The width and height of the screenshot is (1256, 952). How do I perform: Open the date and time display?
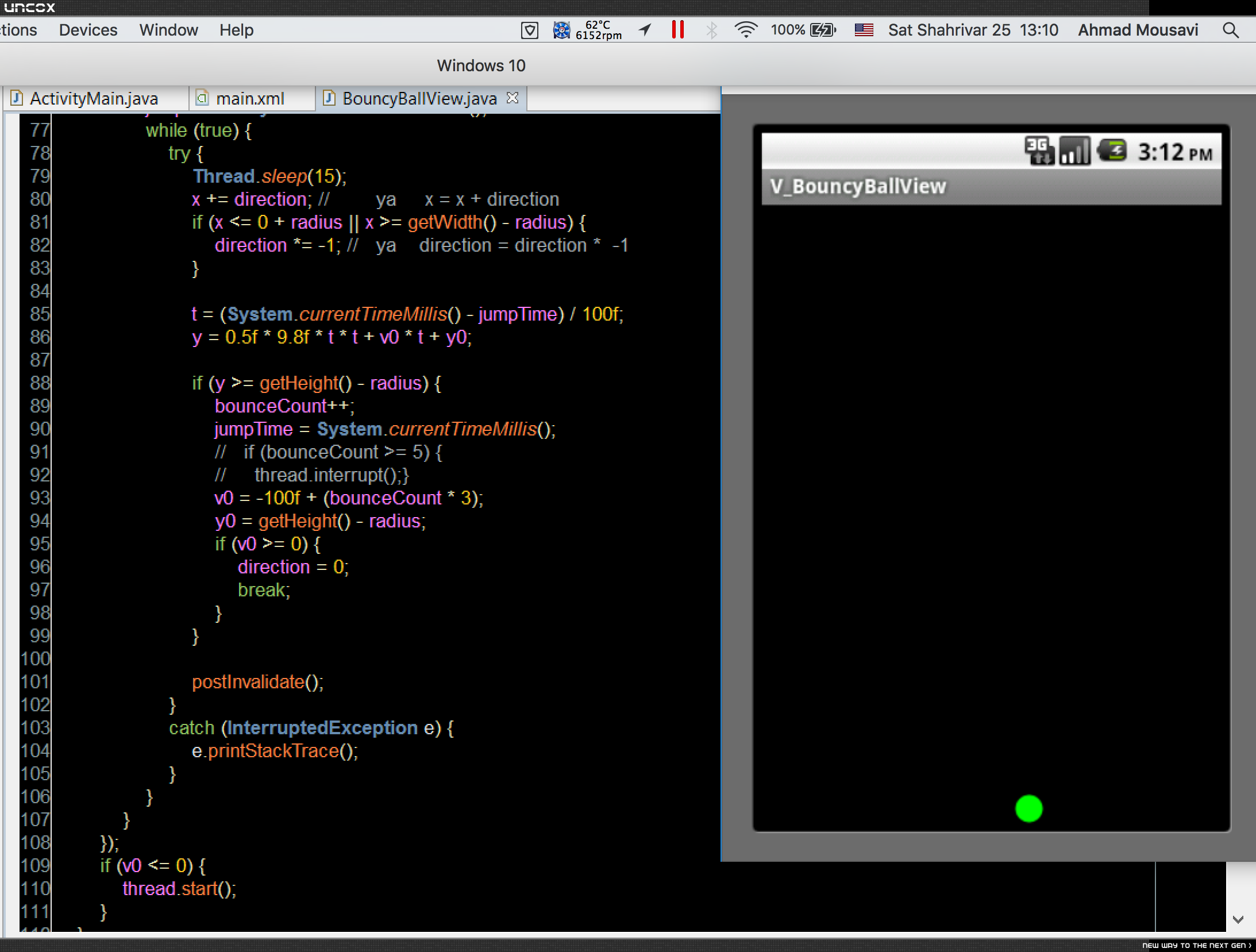point(973,30)
